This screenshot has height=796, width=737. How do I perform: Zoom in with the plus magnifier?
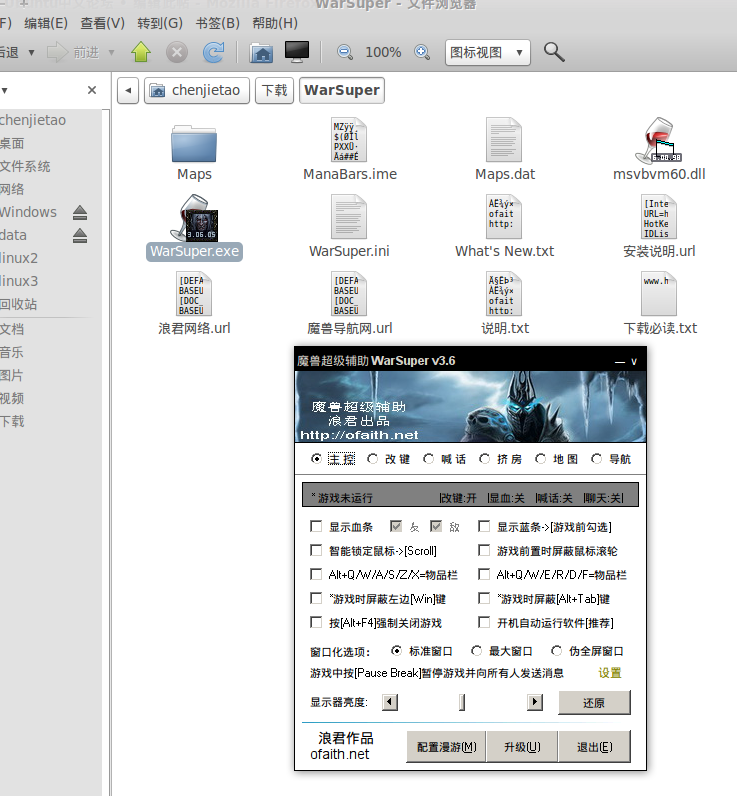coord(422,52)
